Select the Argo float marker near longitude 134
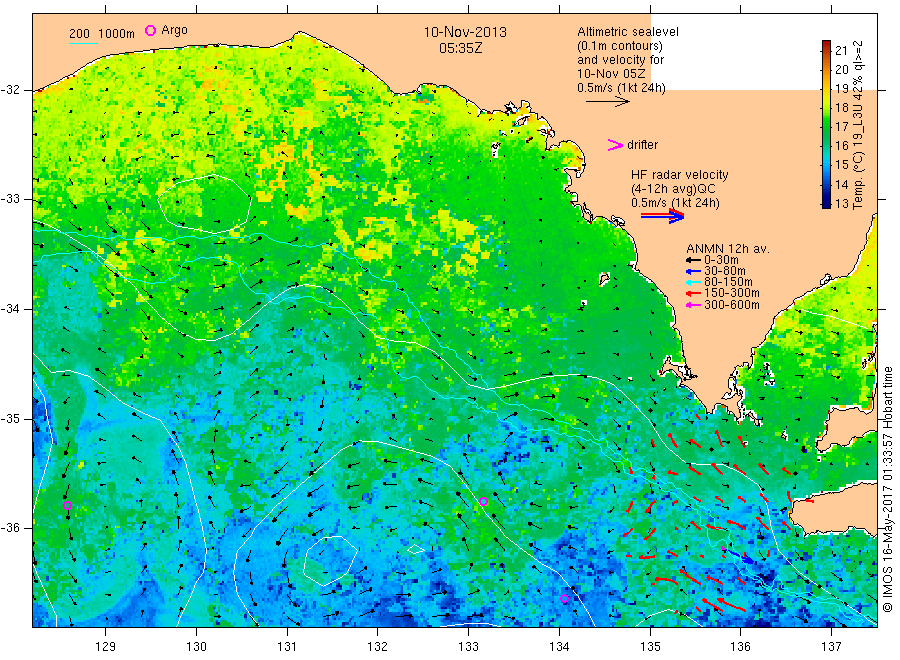 564,599
